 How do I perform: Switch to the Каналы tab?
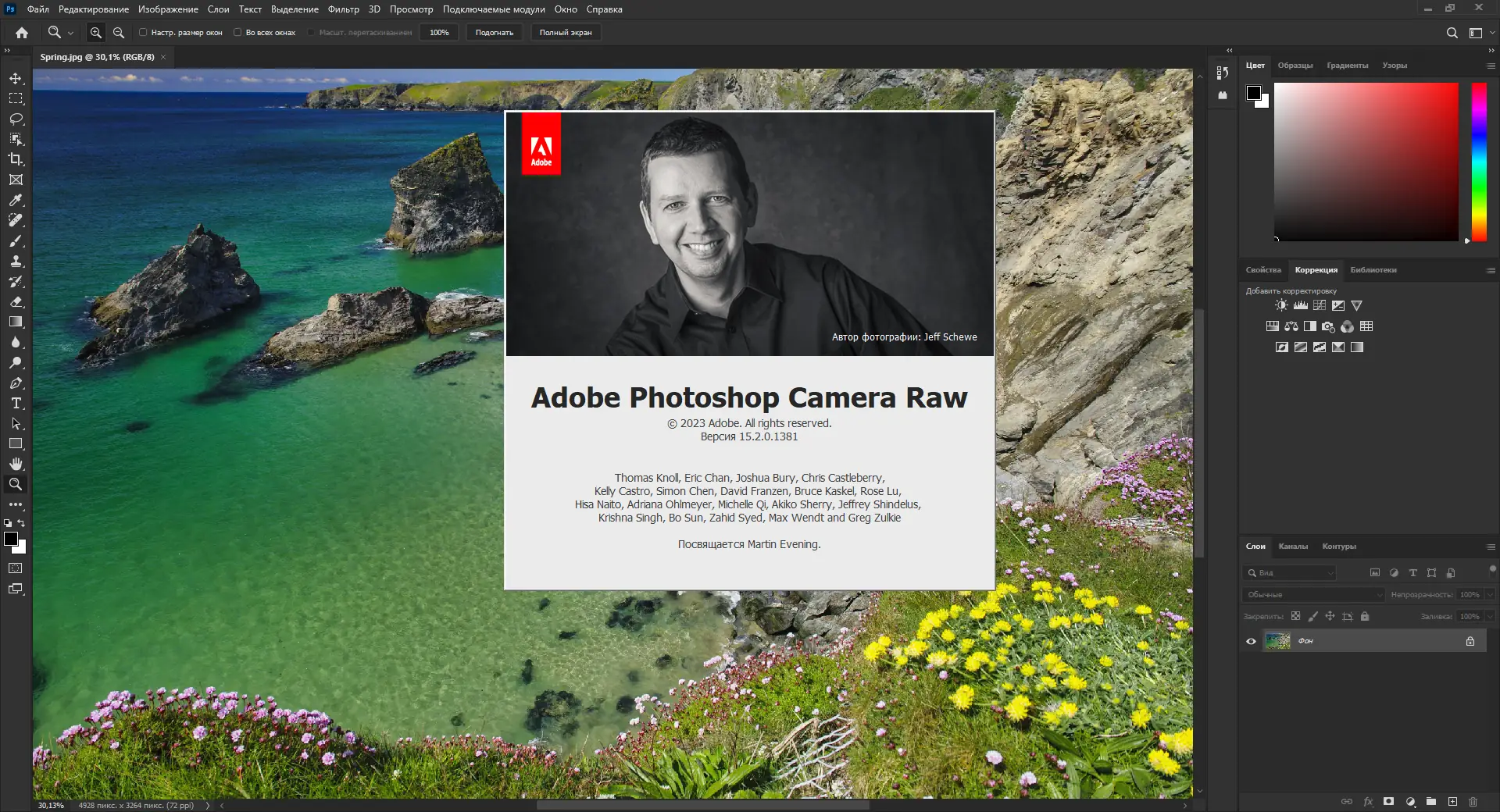1293,547
